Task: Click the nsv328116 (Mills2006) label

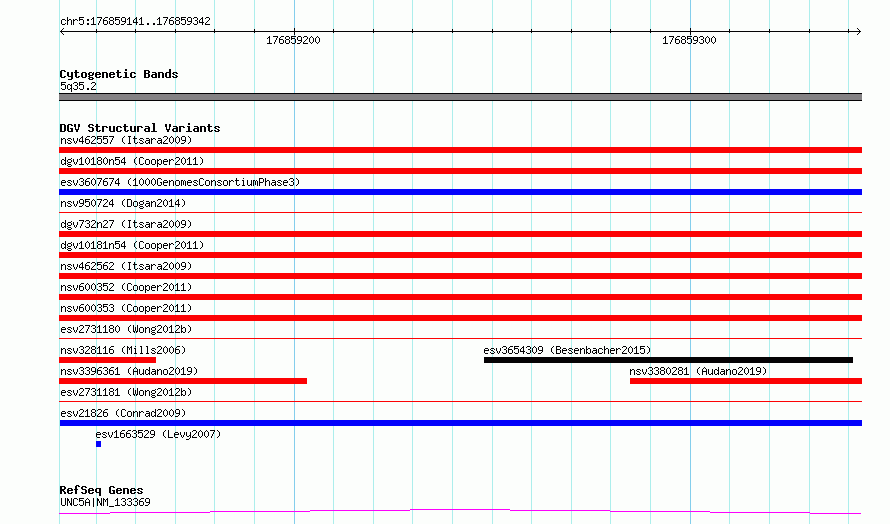Action: 123,350
